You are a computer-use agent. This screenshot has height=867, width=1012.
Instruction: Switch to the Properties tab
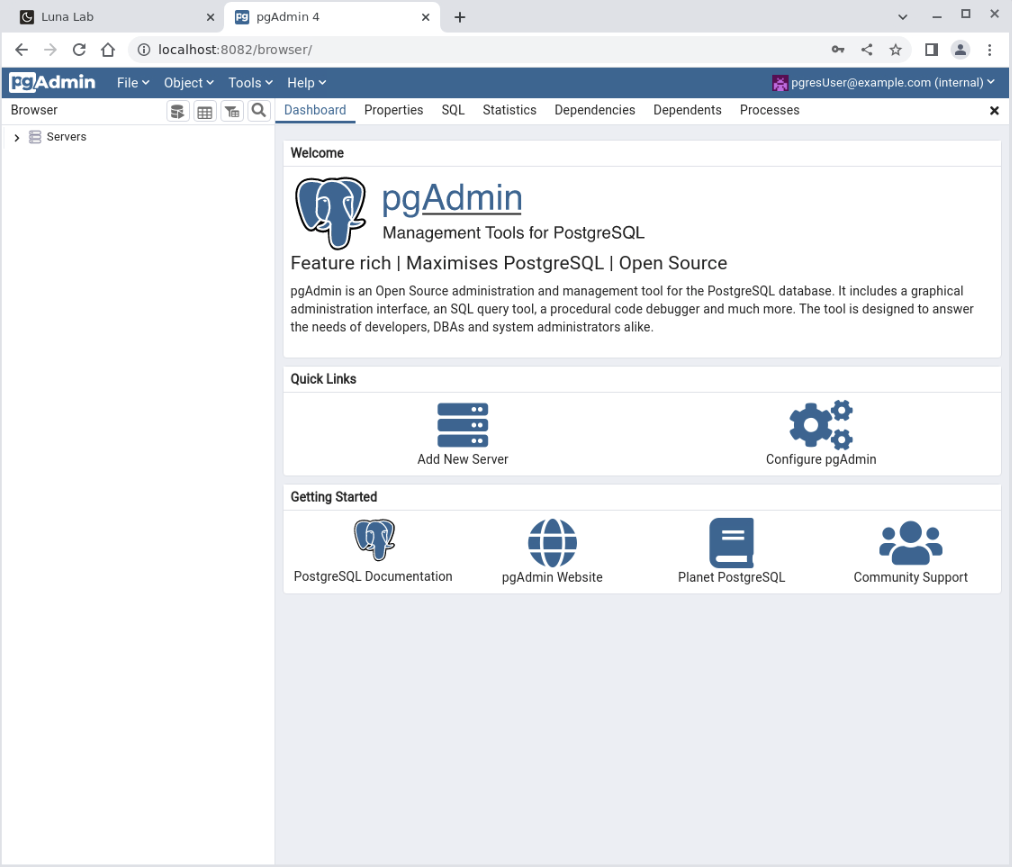[394, 110]
